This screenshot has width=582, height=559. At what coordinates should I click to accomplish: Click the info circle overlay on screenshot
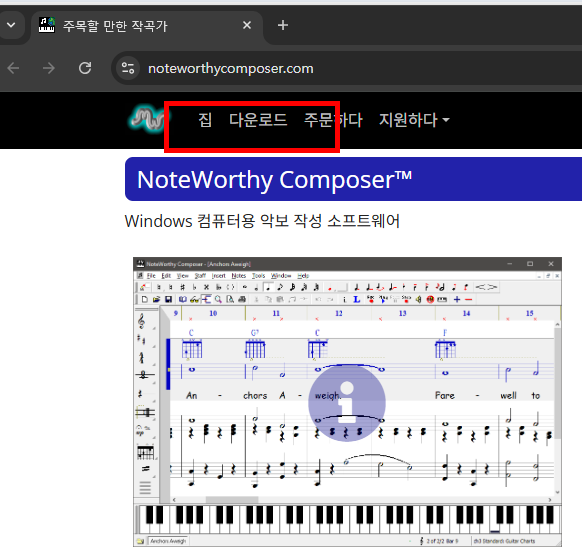coord(347,403)
